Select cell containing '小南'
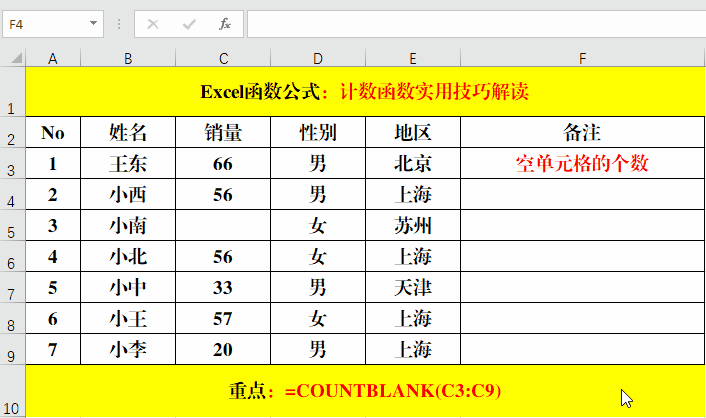The width and height of the screenshot is (706, 418). [x=128, y=225]
